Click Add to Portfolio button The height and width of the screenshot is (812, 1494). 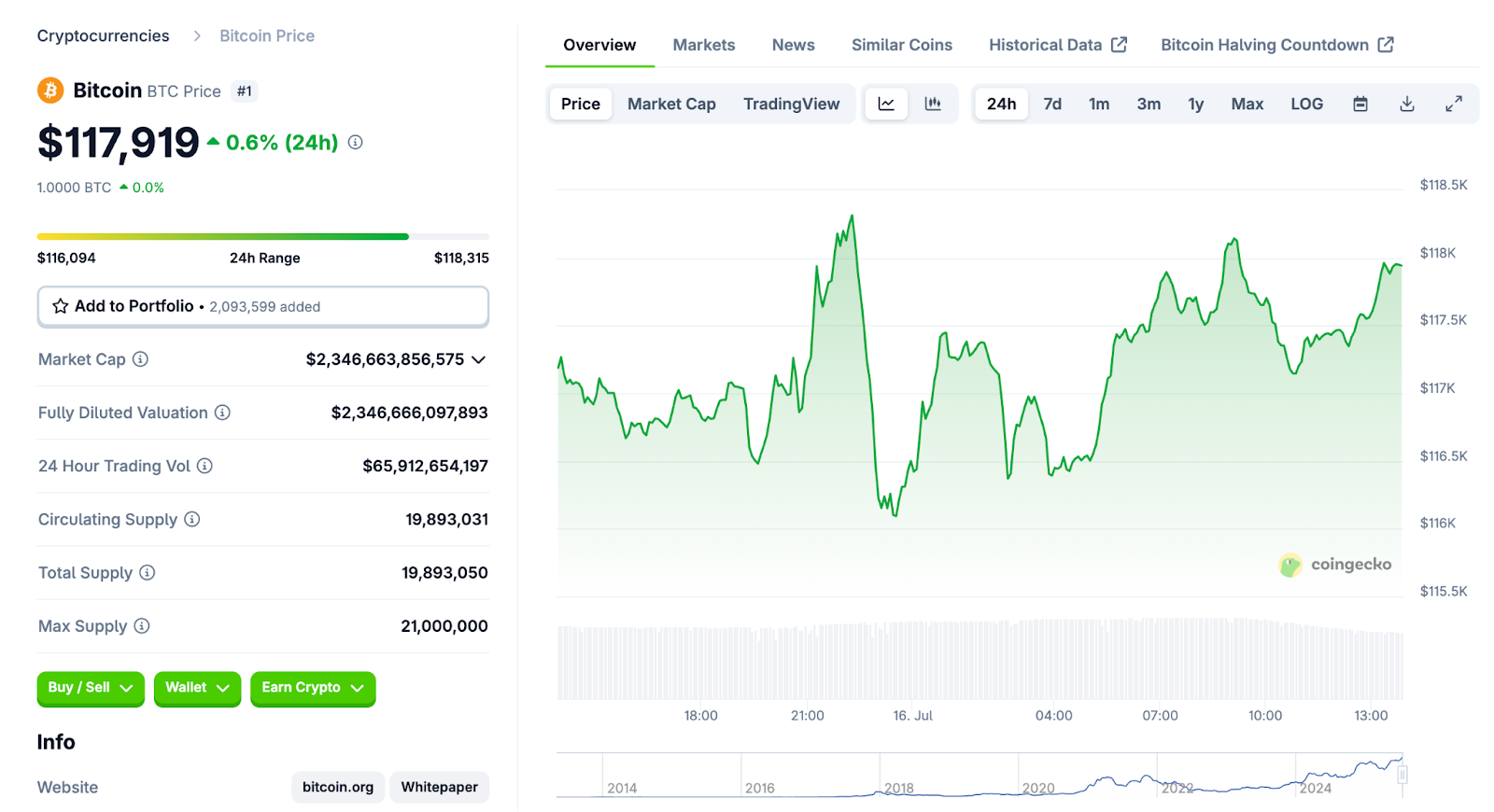pyautogui.click(x=263, y=306)
